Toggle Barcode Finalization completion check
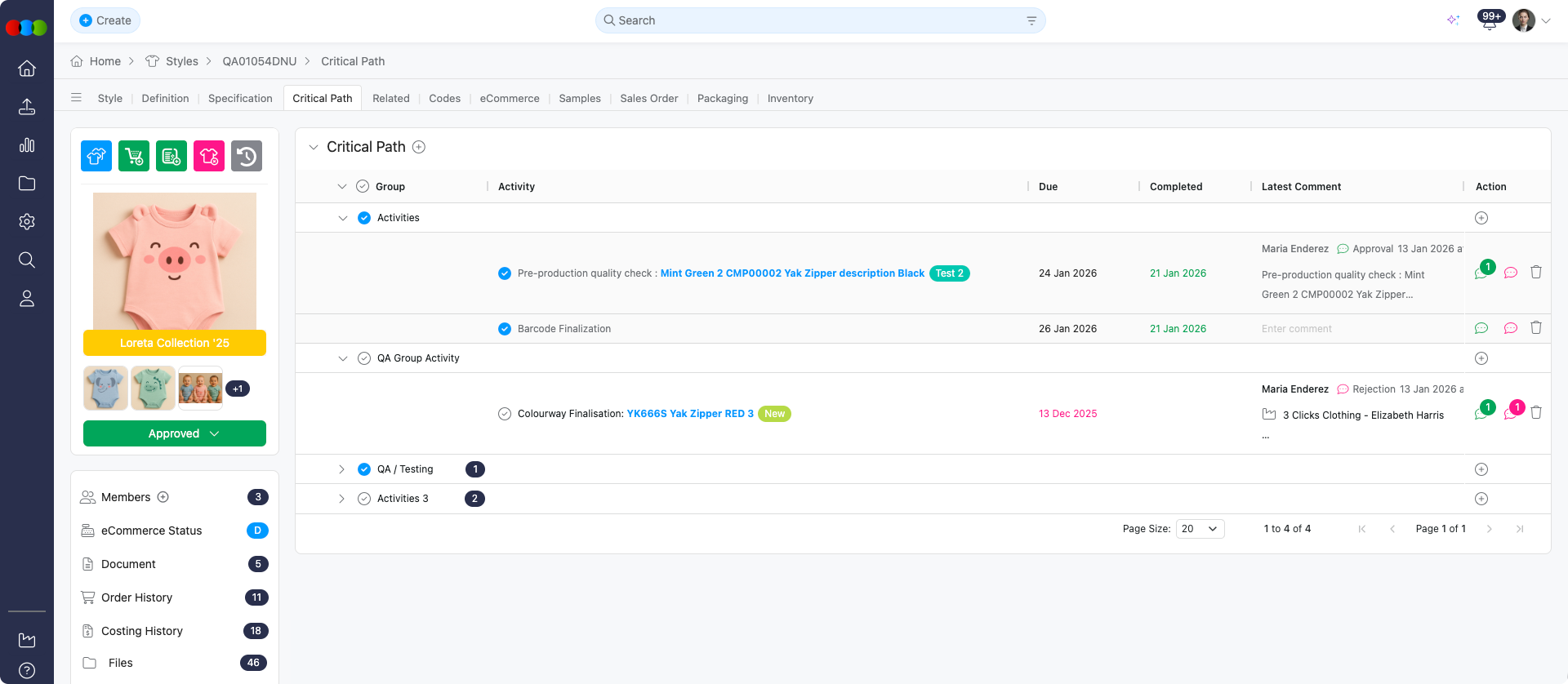Image resolution: width=1568 pixels, height=684 pixels. coord(505,329)
